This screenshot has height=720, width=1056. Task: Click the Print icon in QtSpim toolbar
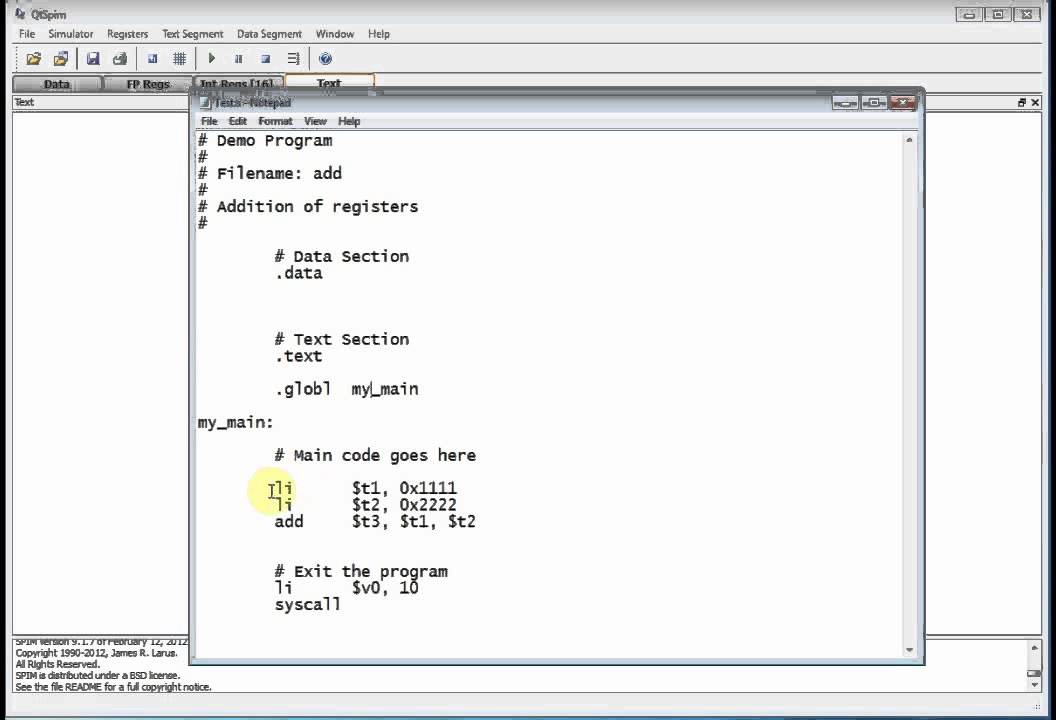pos(120,59)
